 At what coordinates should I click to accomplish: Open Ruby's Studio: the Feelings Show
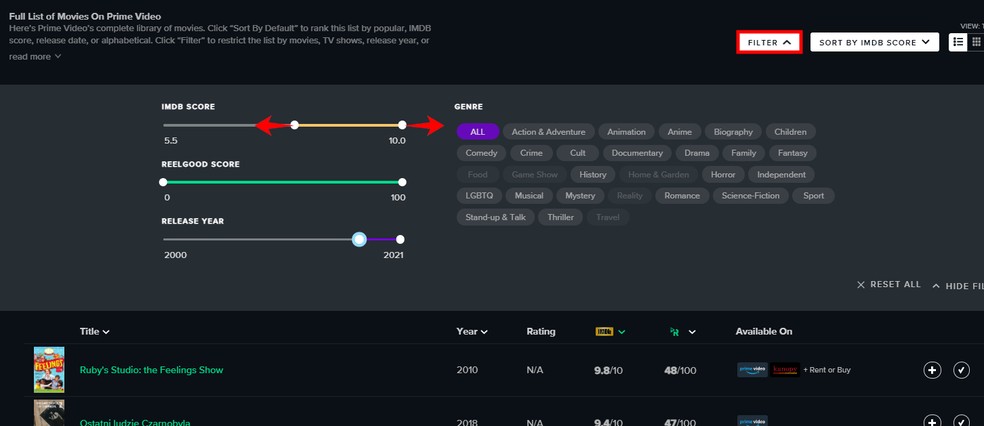click(151, 370)
